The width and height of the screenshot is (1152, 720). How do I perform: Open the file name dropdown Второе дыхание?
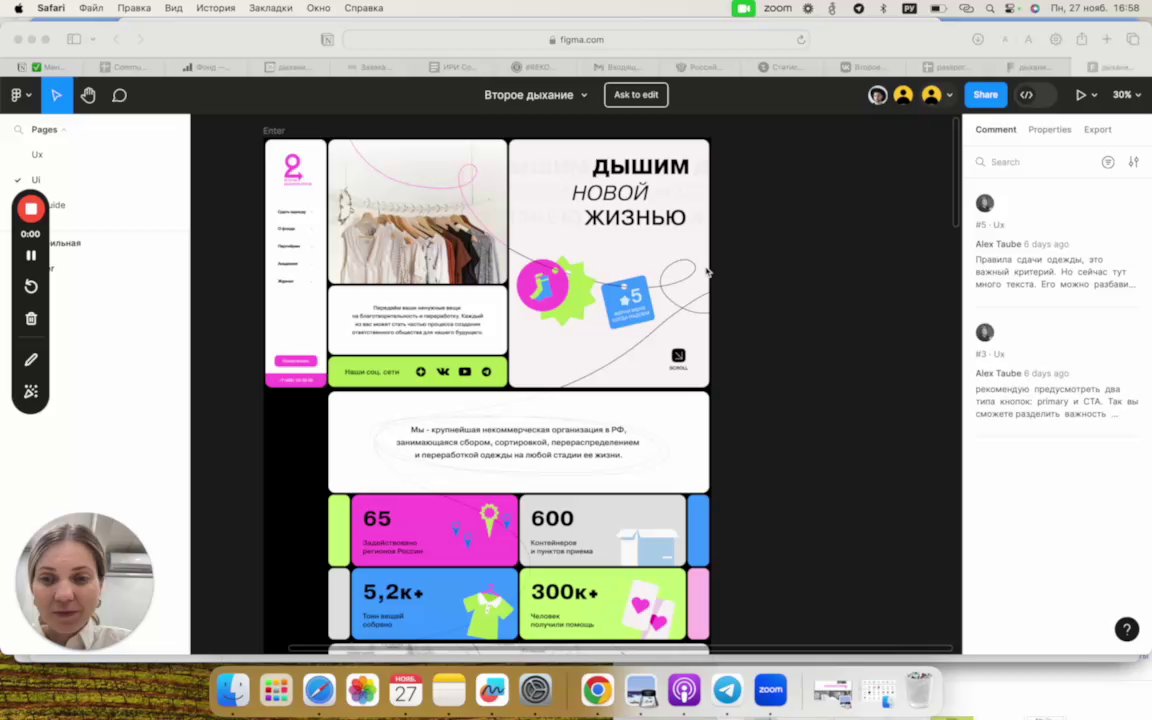(x=536, y=95)
